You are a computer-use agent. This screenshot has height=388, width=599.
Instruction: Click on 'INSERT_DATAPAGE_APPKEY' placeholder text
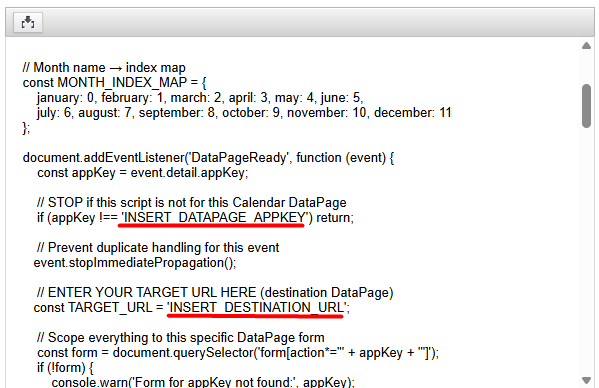click(214, 218)
